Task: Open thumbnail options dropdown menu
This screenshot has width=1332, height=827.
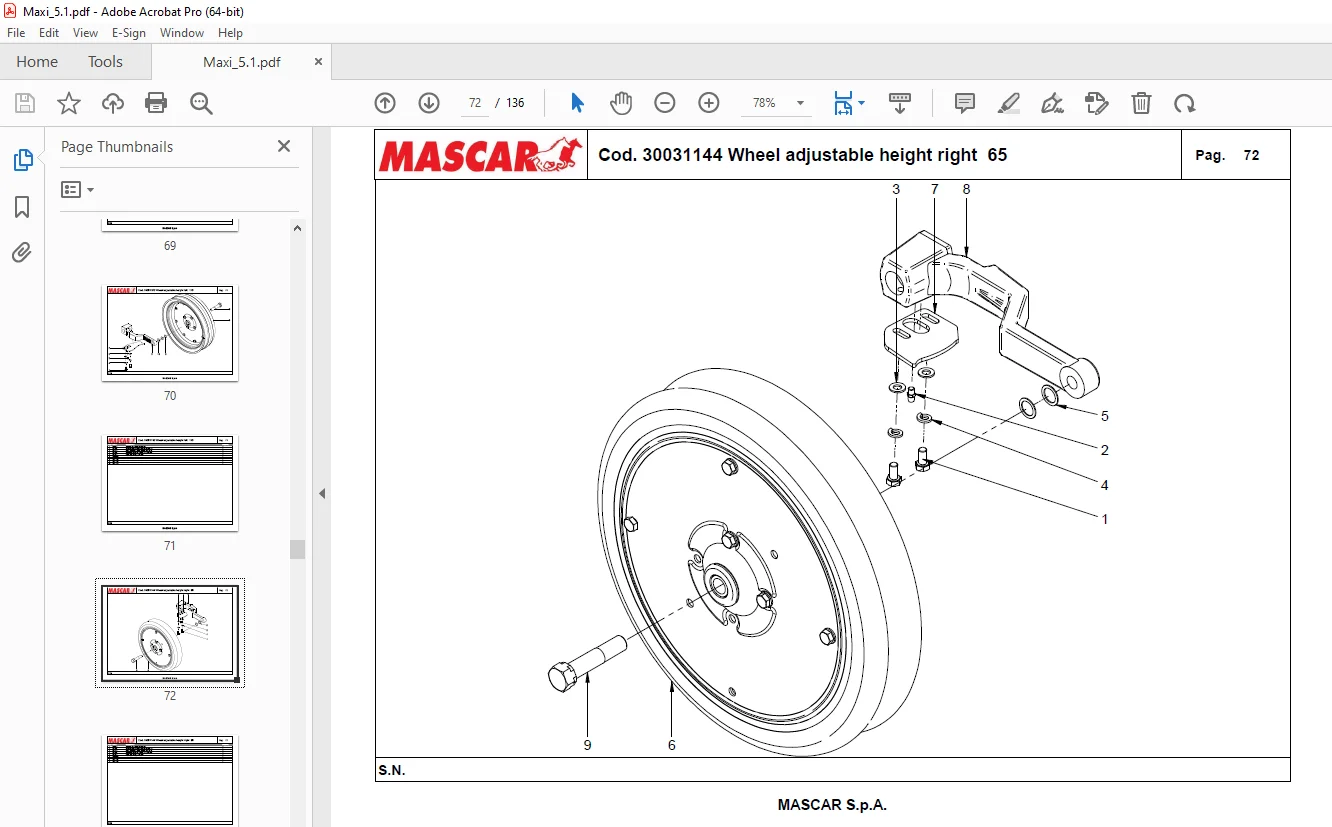Action: click(78, 189)
